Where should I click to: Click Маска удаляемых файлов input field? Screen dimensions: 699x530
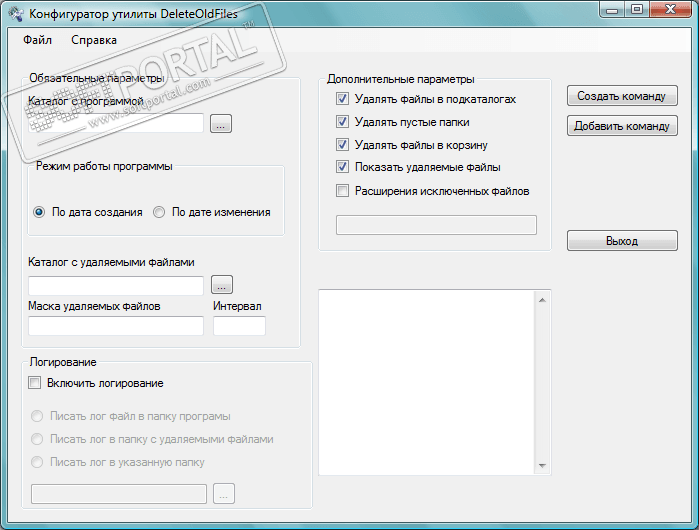click(116, 326)
